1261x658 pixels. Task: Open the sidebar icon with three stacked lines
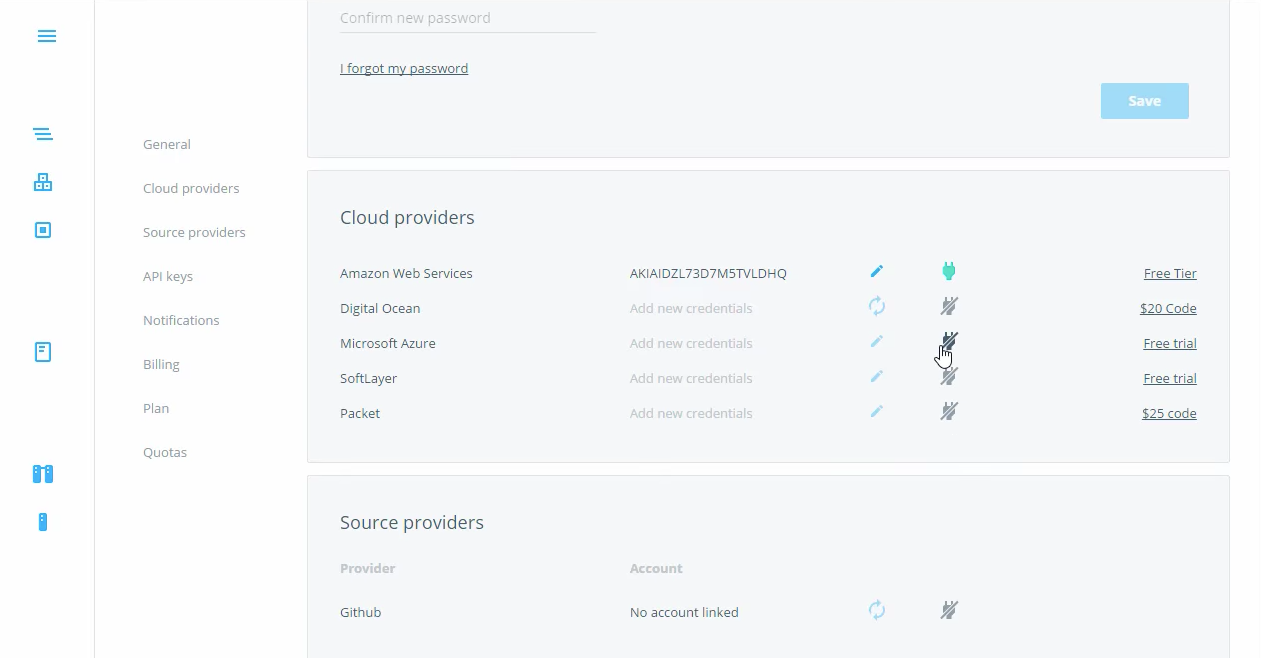click(x=43, y=134)
